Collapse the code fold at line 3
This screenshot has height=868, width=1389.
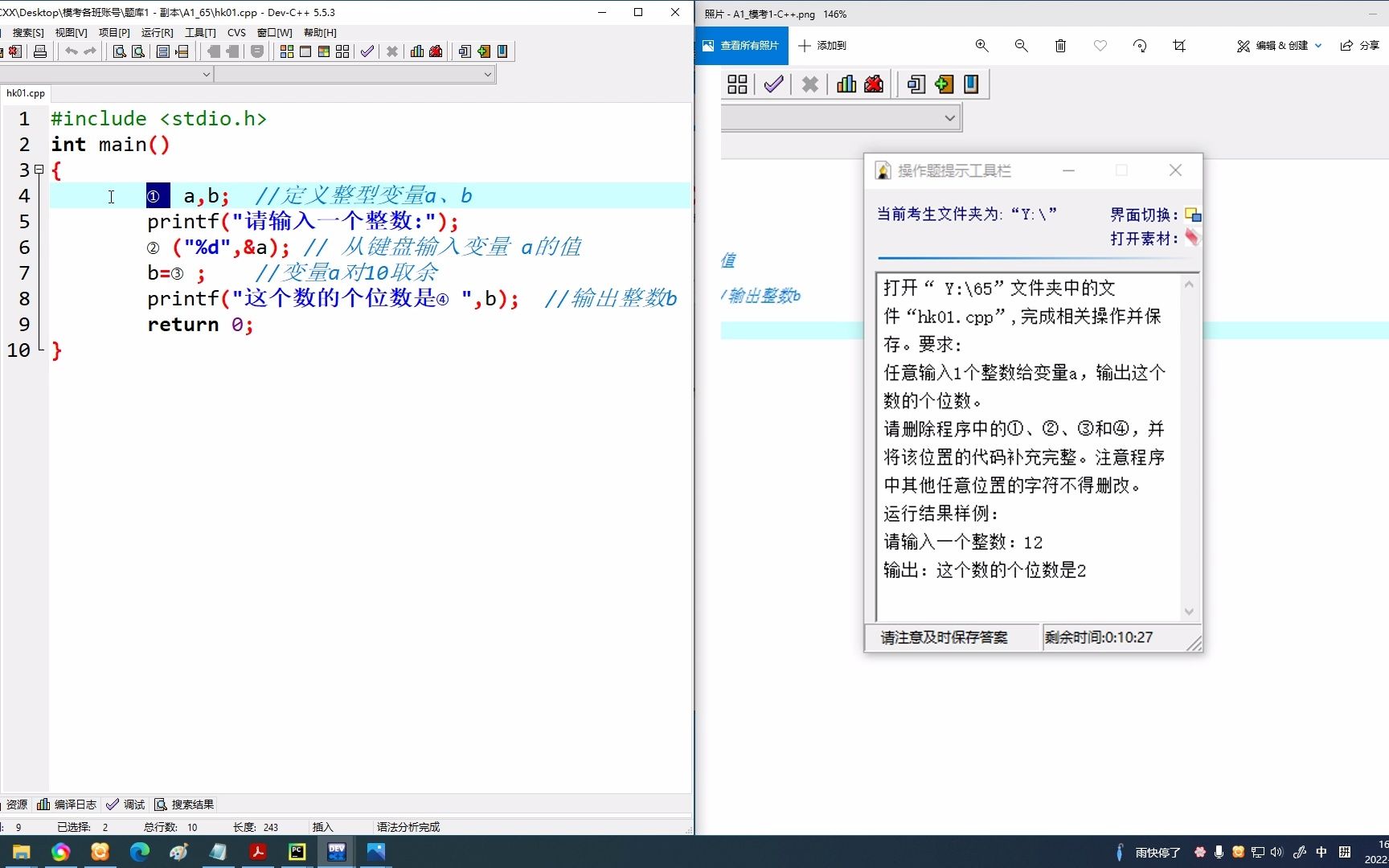tap(39, 170)
